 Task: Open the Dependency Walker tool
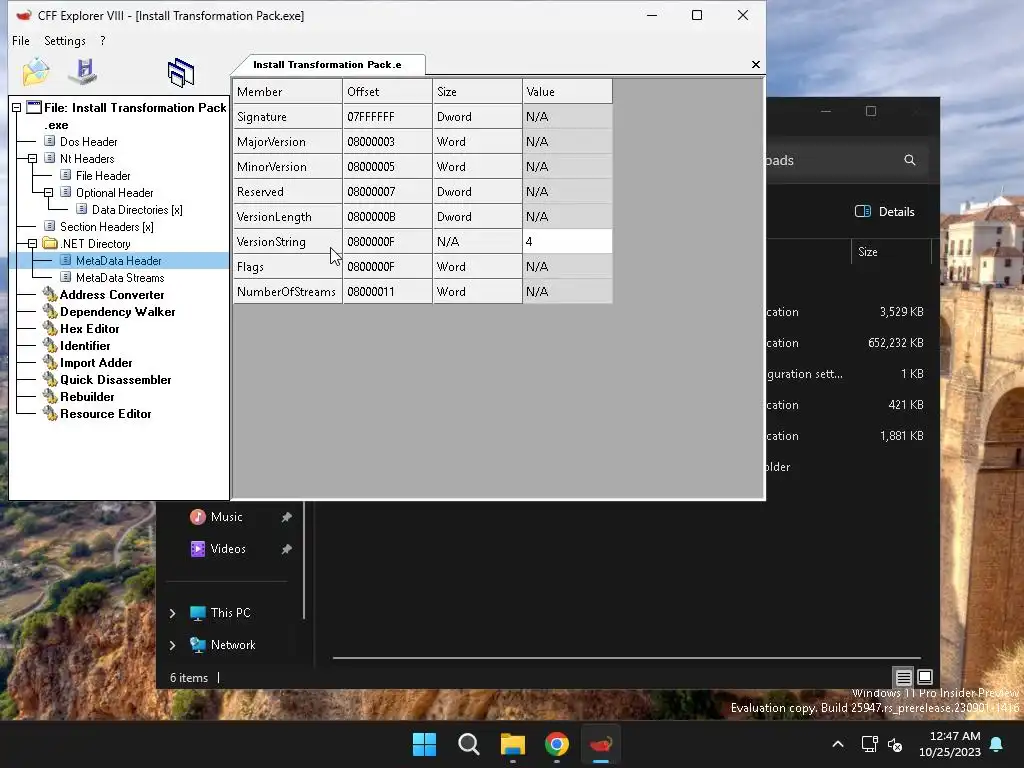[118, 312]
